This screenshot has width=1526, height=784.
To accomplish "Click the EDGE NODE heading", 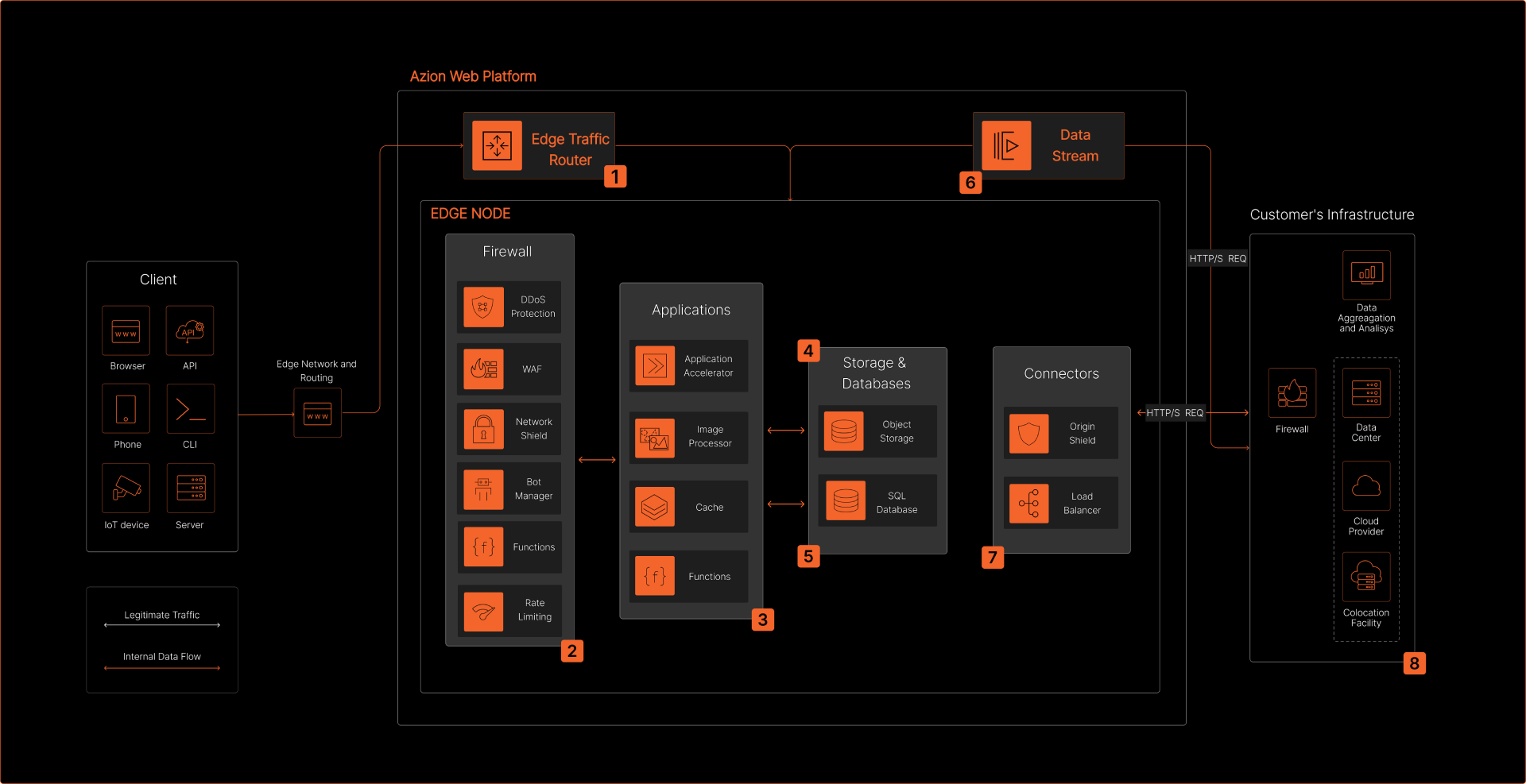I will [x=471, y=214].
